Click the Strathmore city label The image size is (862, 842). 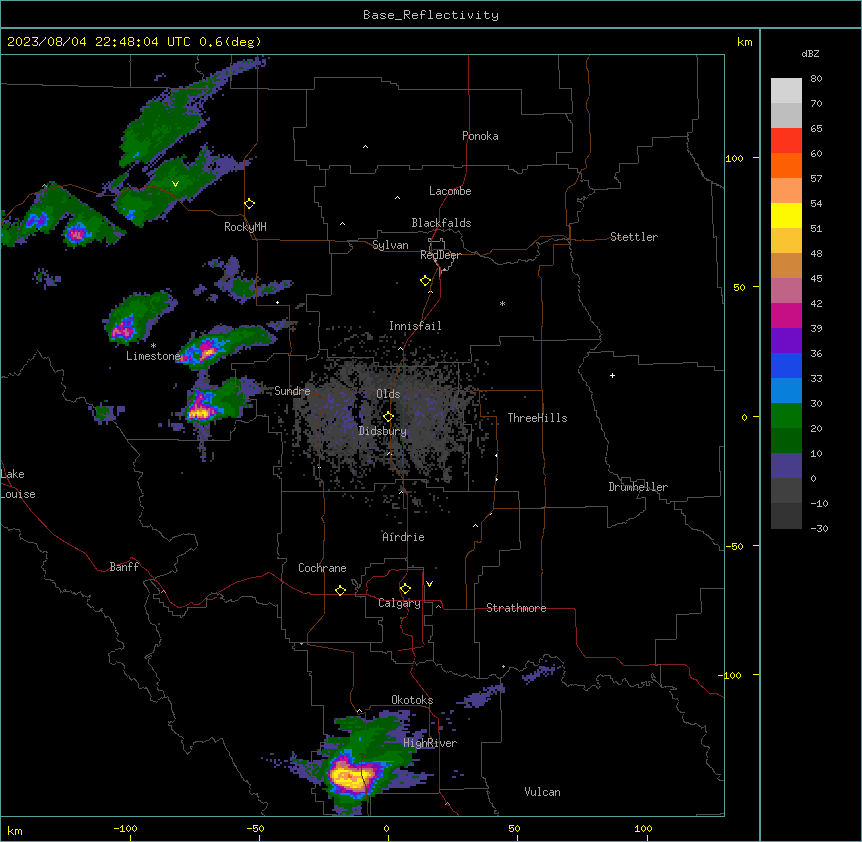tap(516, 608)
